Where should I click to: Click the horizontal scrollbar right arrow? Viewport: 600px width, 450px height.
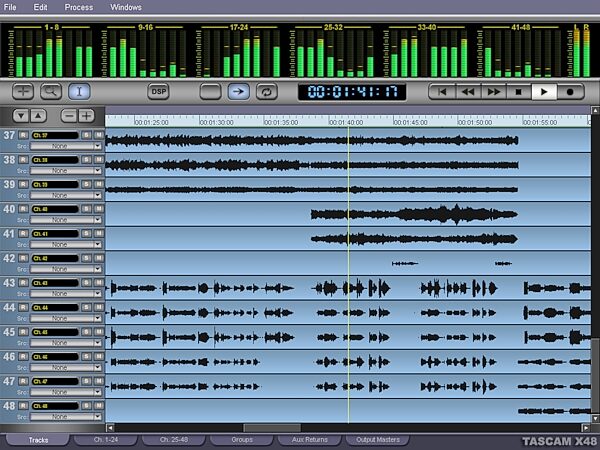[586, 427]
